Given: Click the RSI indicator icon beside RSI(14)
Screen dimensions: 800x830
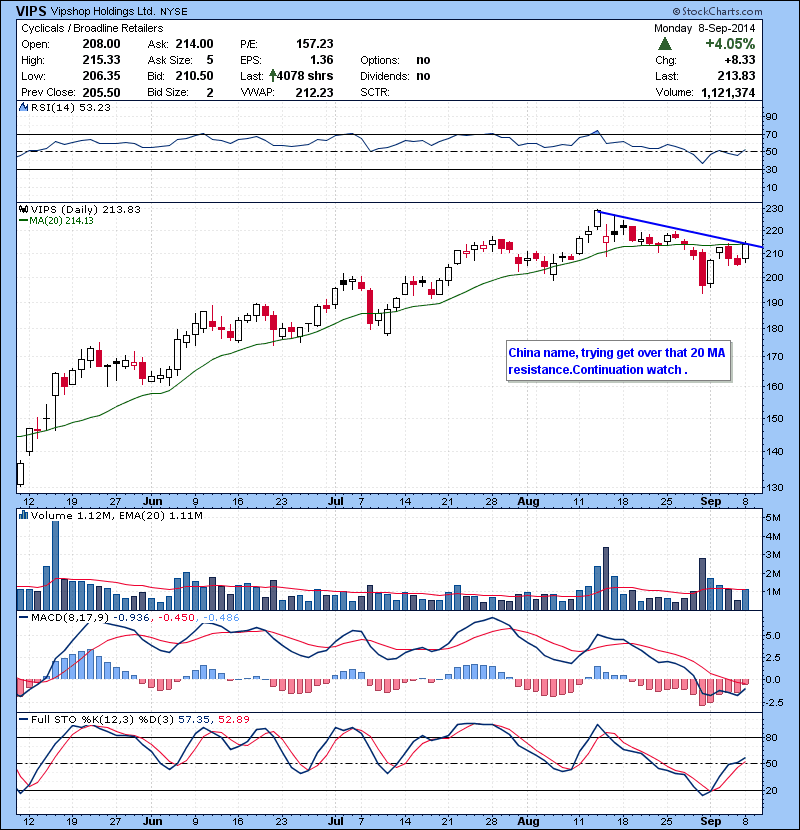Looking at the screenshot, I should point(23,107).
